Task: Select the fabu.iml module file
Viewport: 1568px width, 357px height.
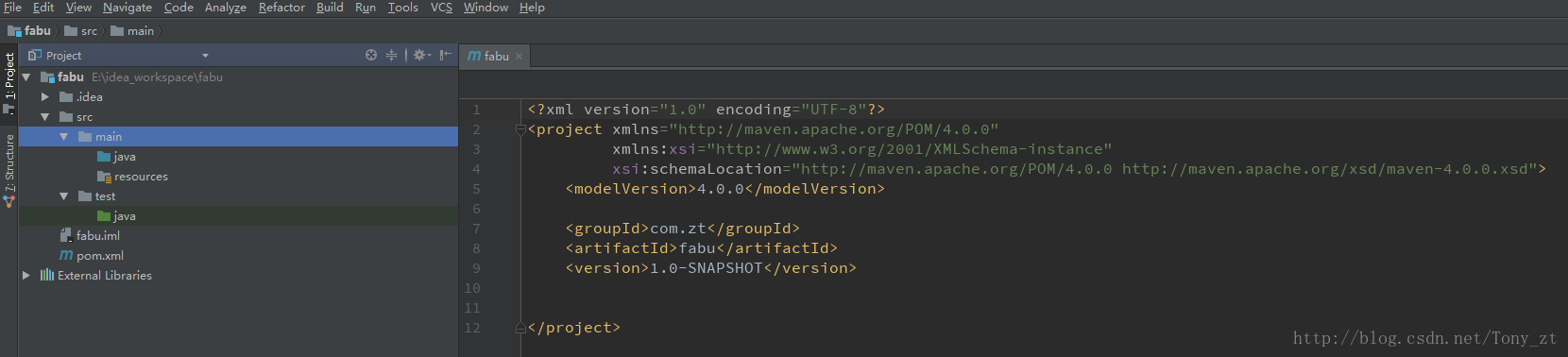Action: click(90, 236)
